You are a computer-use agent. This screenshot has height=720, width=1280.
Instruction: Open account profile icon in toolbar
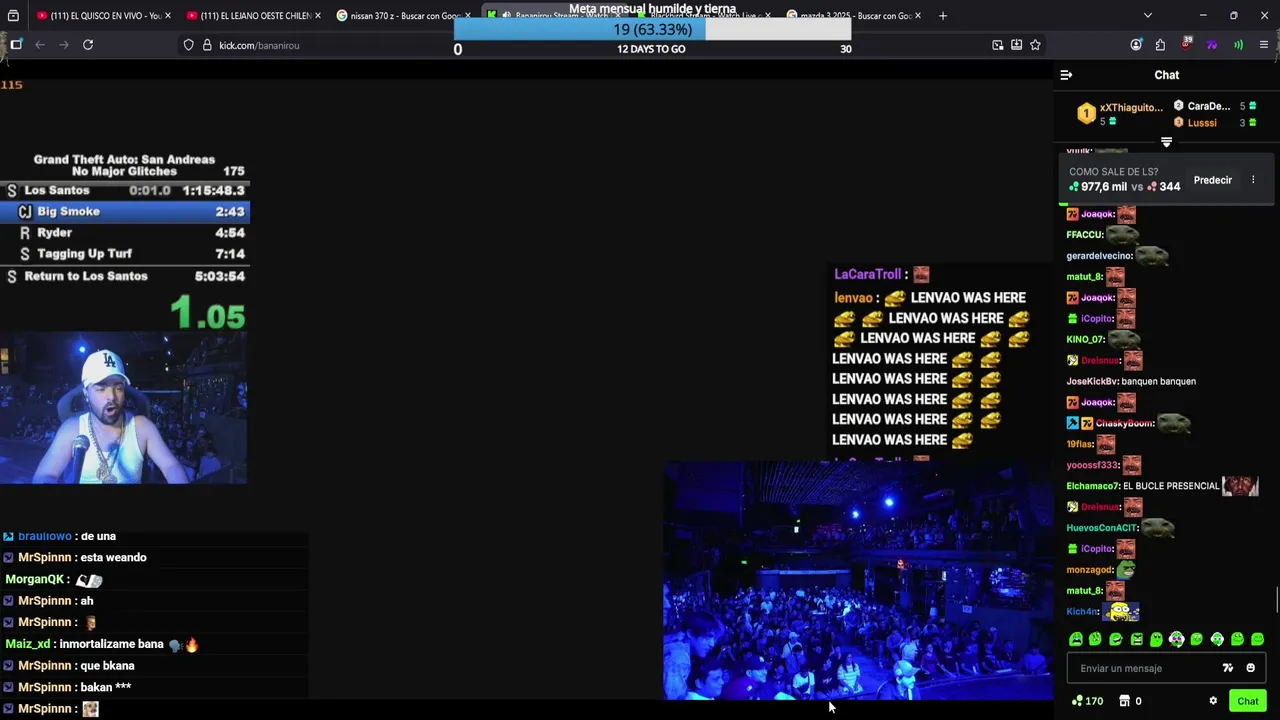1136,45
